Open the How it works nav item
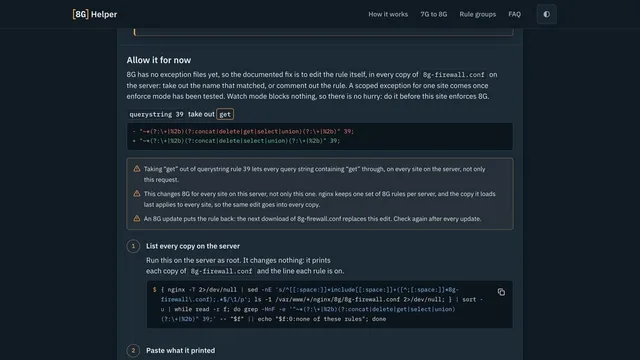The height and width of the screenshot is (360, 640). [388, 14]
